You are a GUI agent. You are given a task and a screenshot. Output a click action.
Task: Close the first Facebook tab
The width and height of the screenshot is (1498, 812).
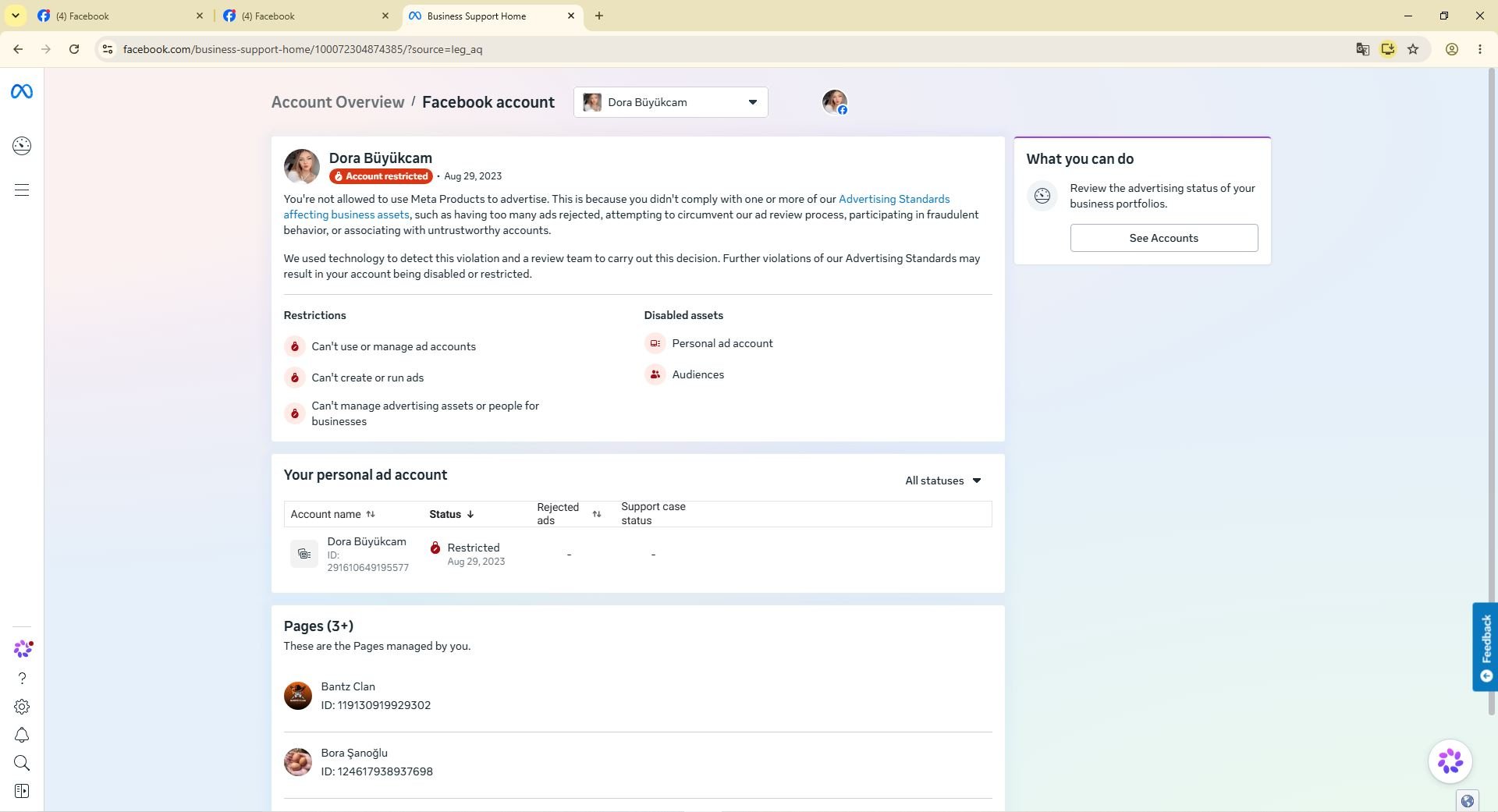pos(199,16)
